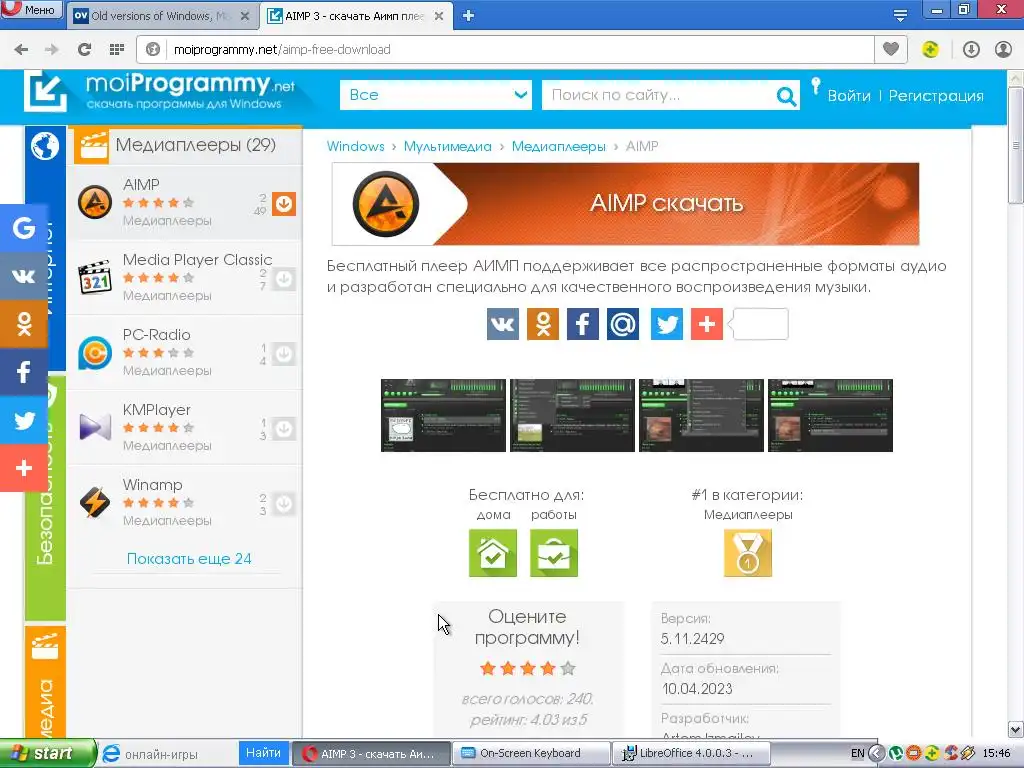Close the AIMP 3 browser tab
Screen dimensions: 1024x768
tap(439, 16)
